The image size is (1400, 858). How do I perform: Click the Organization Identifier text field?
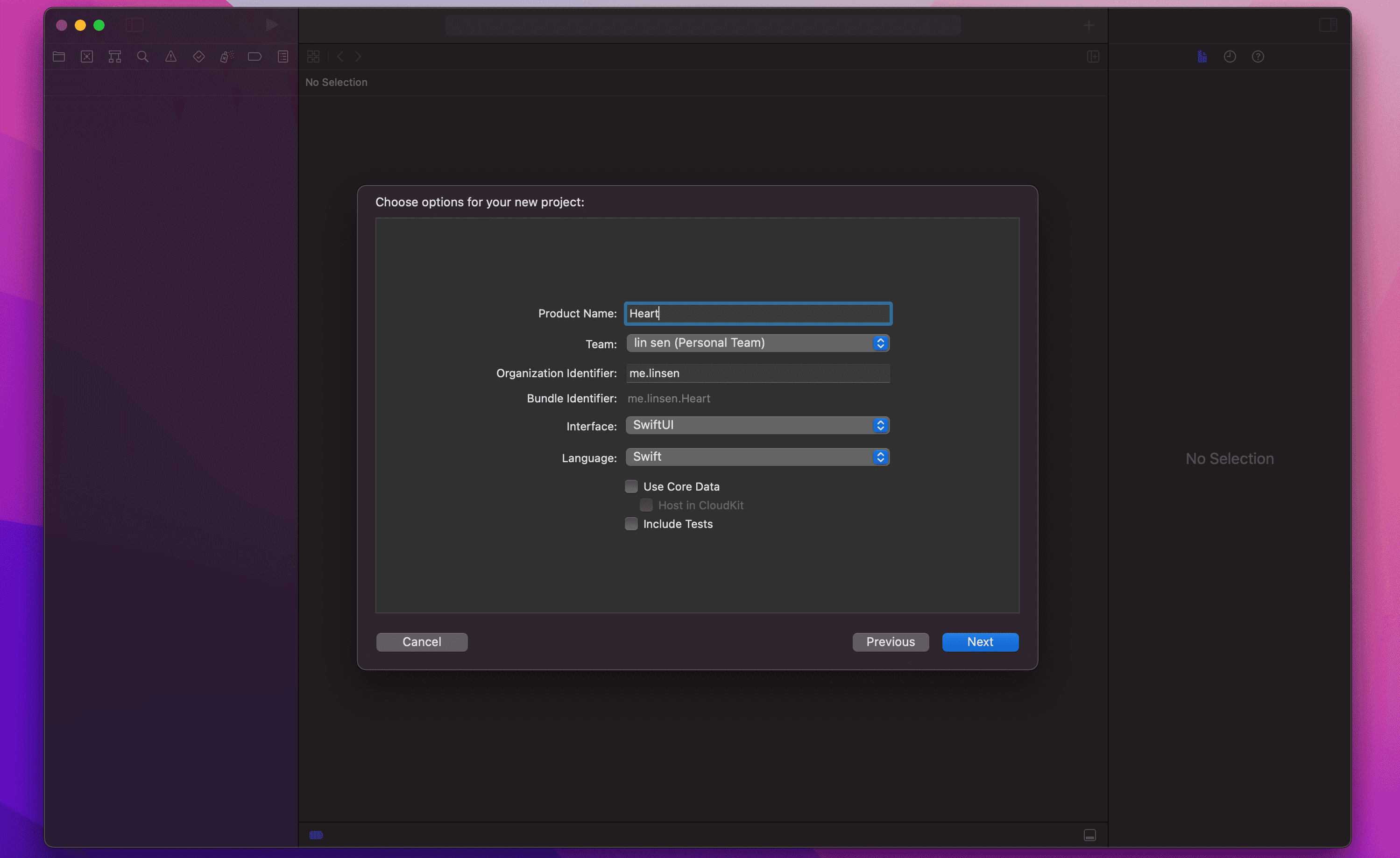[757, 373]
